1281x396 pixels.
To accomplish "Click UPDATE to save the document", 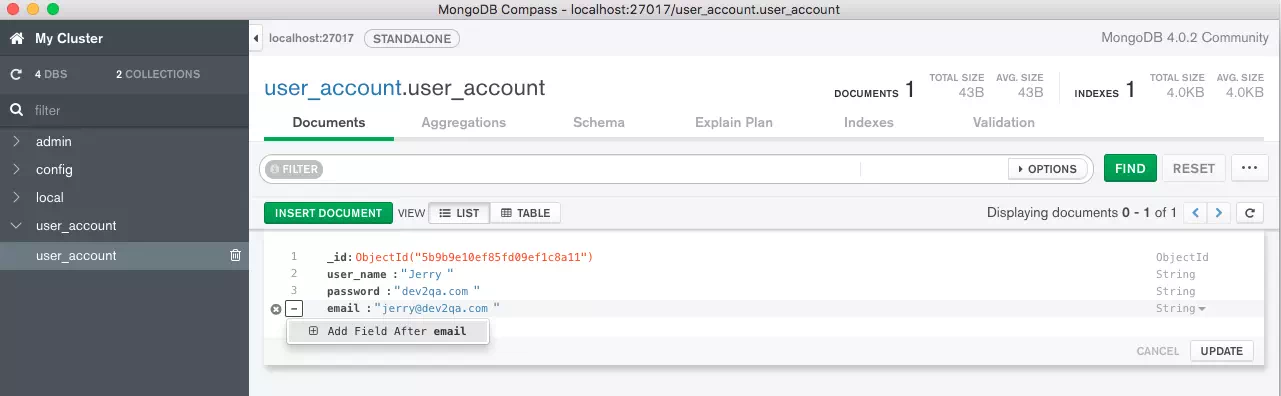I will (x=1221, y=351).
